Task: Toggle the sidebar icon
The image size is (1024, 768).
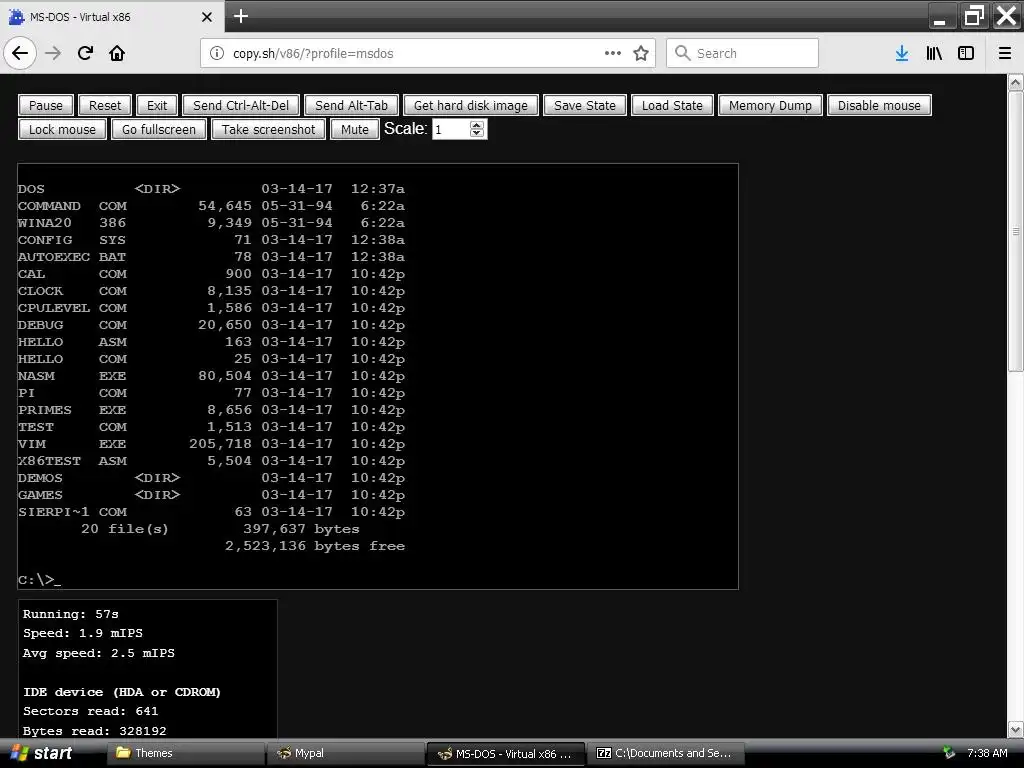Action: [x=966, y=54]
